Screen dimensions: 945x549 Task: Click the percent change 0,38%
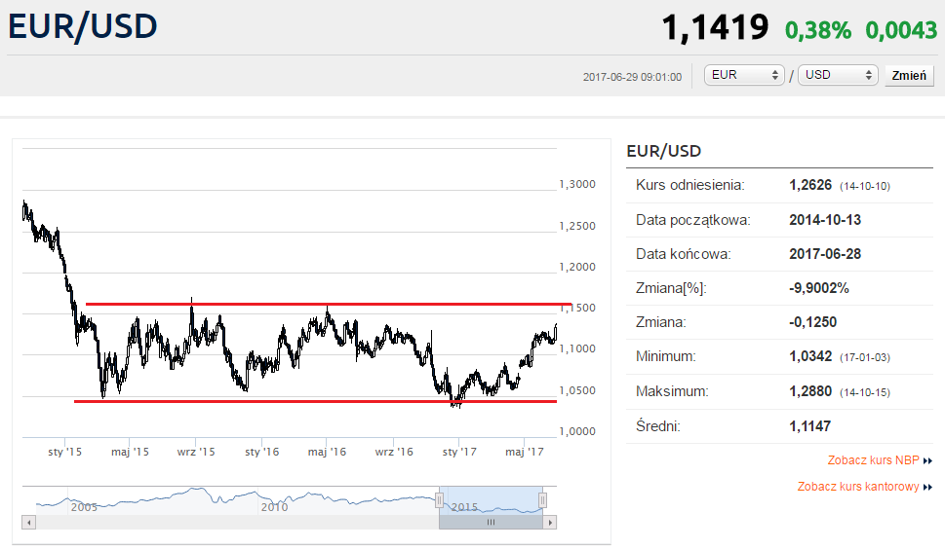point(818,30)
